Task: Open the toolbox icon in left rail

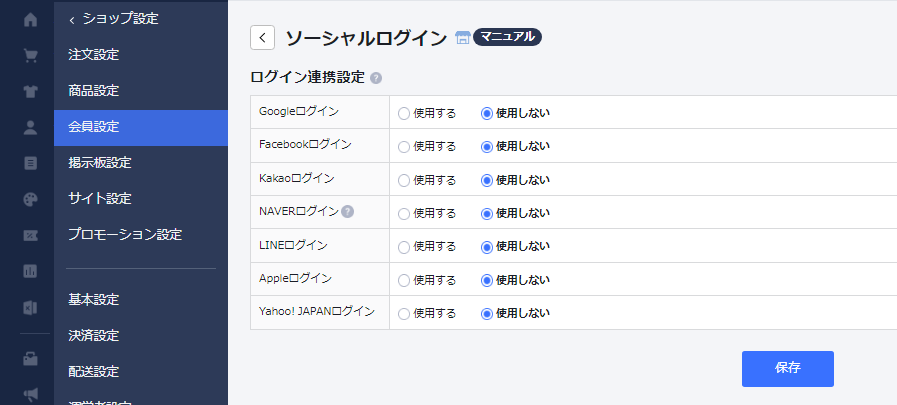Action: click(30, 359)
